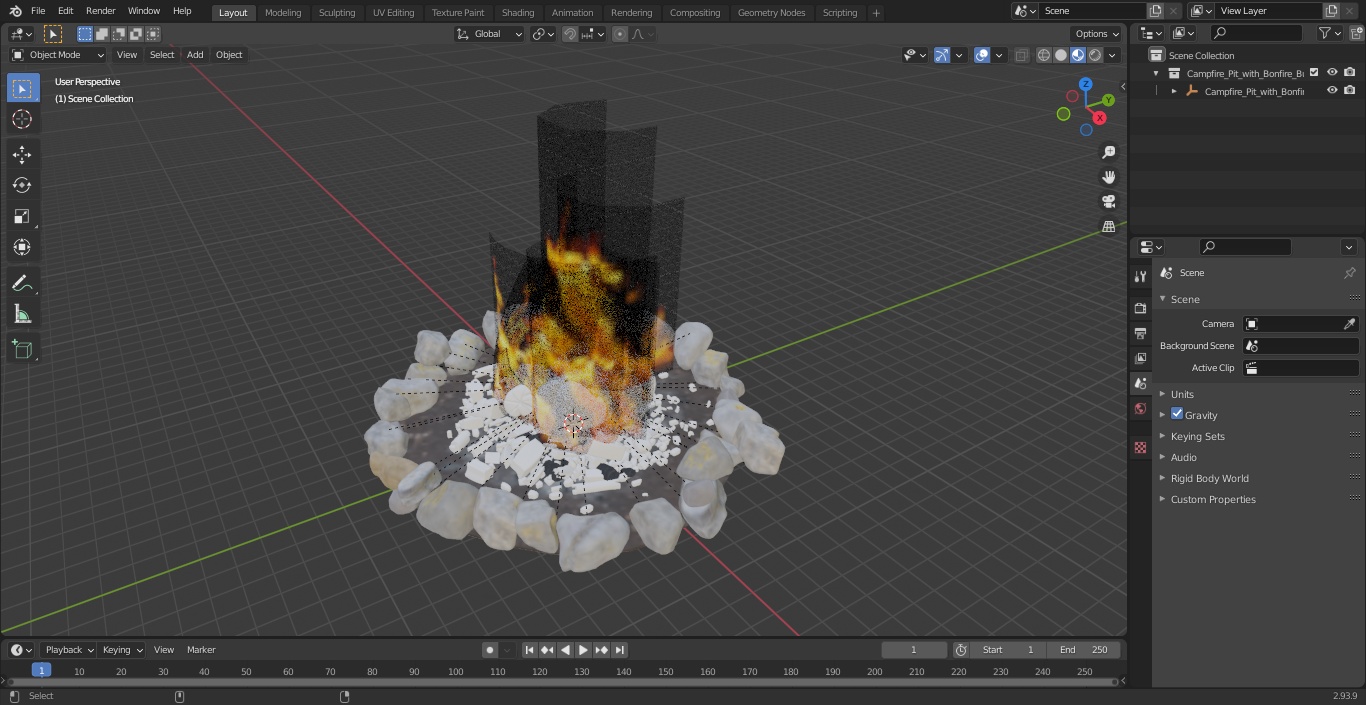Switch perspective/orthographic with grid gizmo

1108,227
